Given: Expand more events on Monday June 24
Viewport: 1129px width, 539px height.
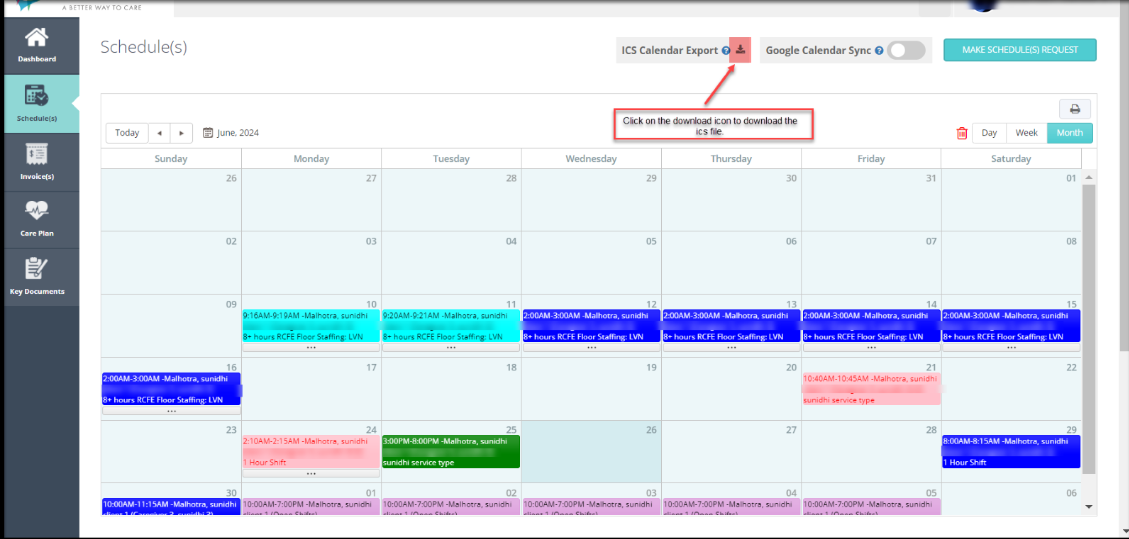Looking at the screenshot, I should pyautogui.click(x=311, y=474).
